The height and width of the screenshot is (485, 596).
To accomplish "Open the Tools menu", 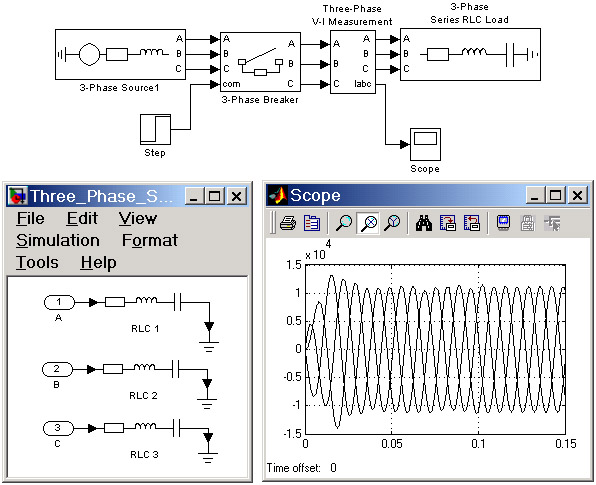I will click(x=37, y=263).
